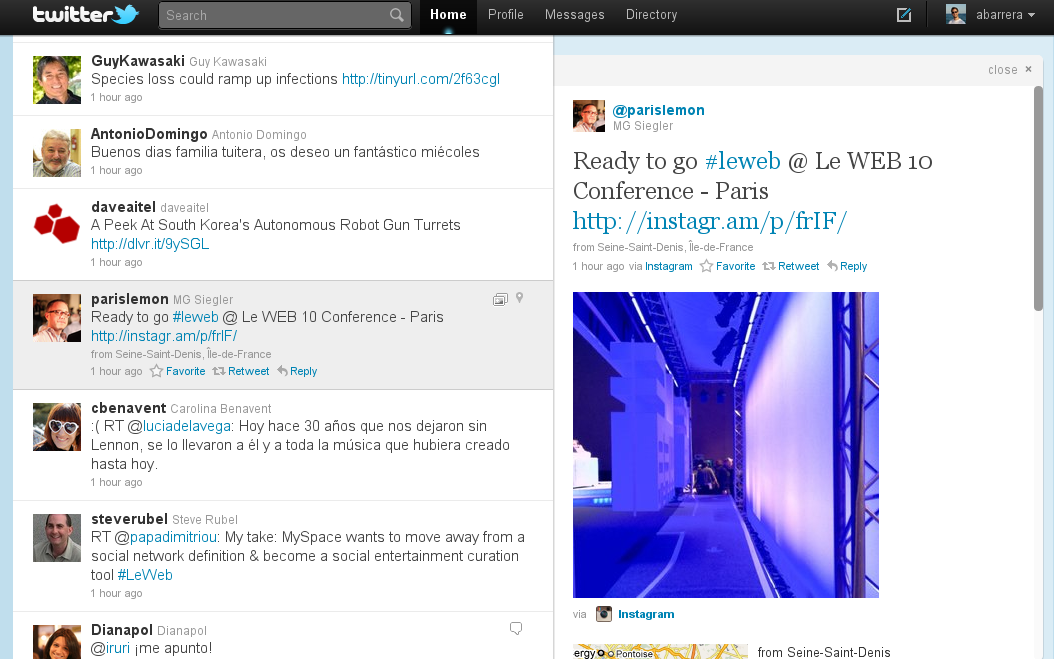This screenshot has width=1054, height=659.
Task: Click '1 hour ago' on GuyKawasaki tweet
Action: (x=116, y=98)
